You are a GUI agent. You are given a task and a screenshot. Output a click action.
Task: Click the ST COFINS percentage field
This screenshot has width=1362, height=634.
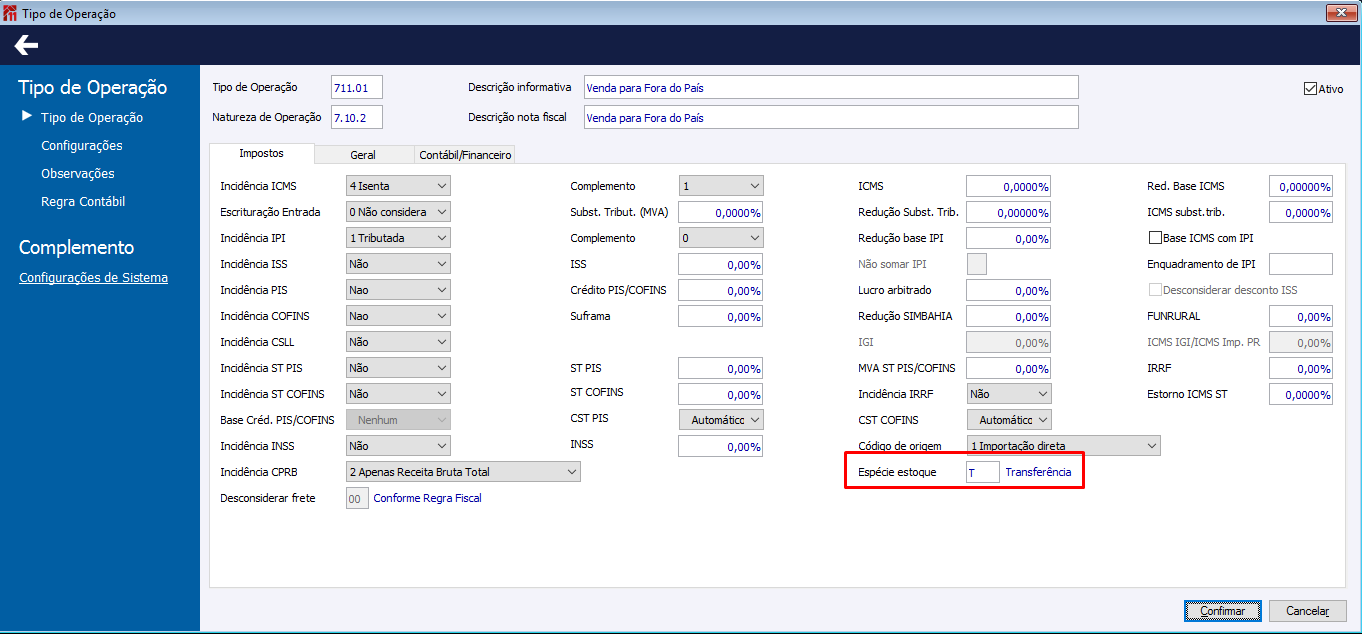(721, 394)
